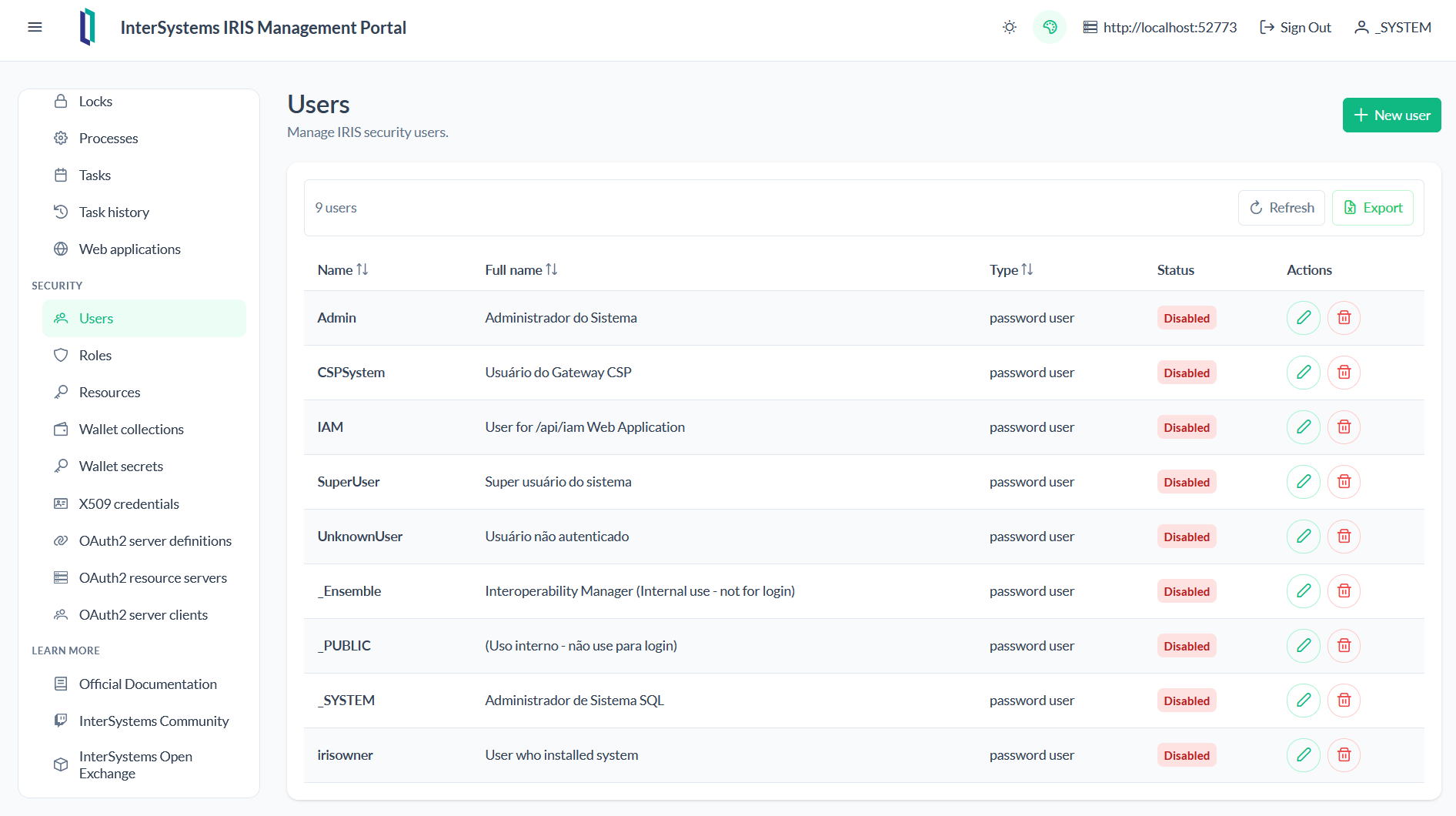This screenshot has width=1456, height=816.
Task: Select Users in the Security section
Action: pyautogui.click(x=144, y=319)
